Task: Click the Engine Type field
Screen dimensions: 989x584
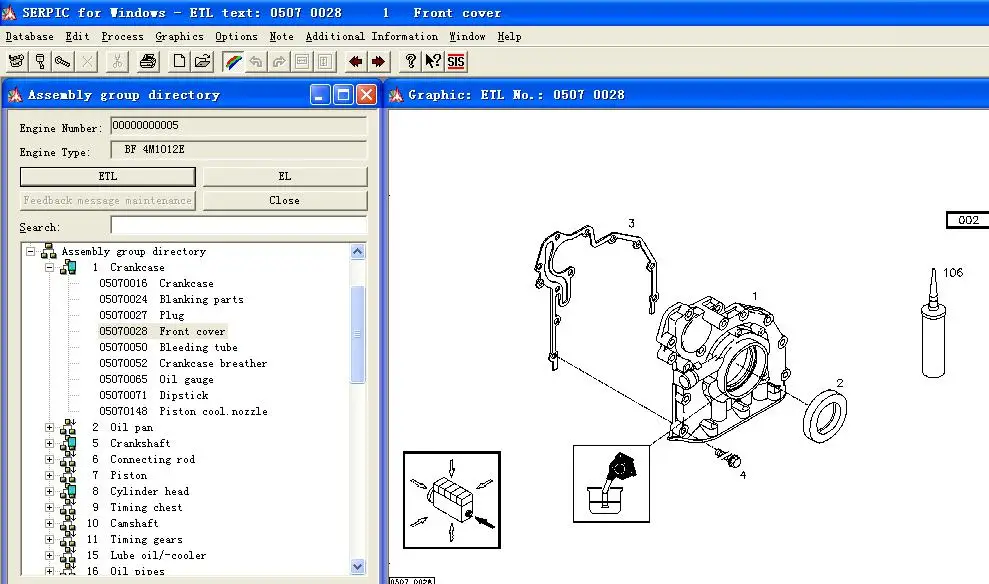Action: [238, 149]
